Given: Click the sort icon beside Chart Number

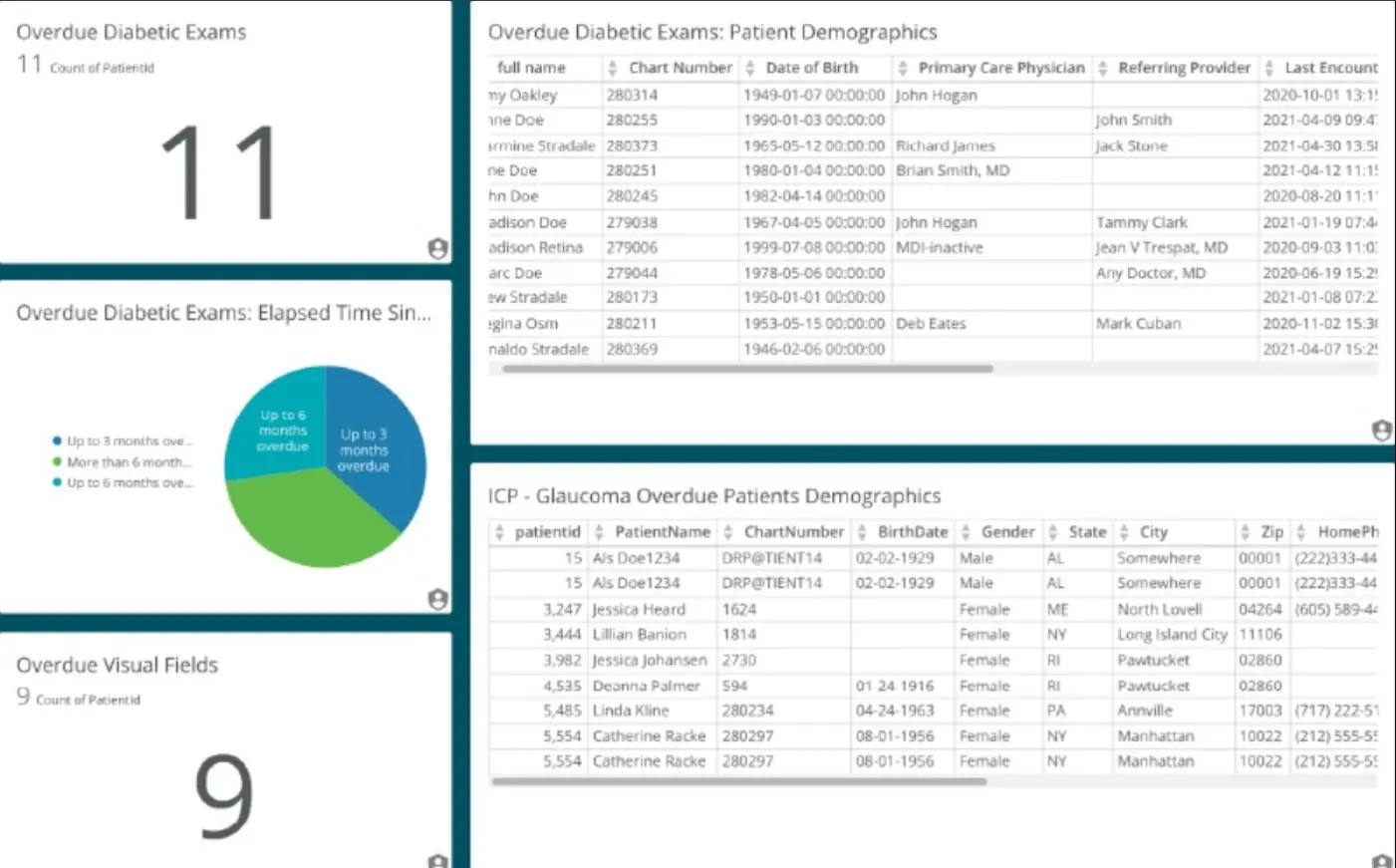Looking at the screenshot, I should click(611, 68).
